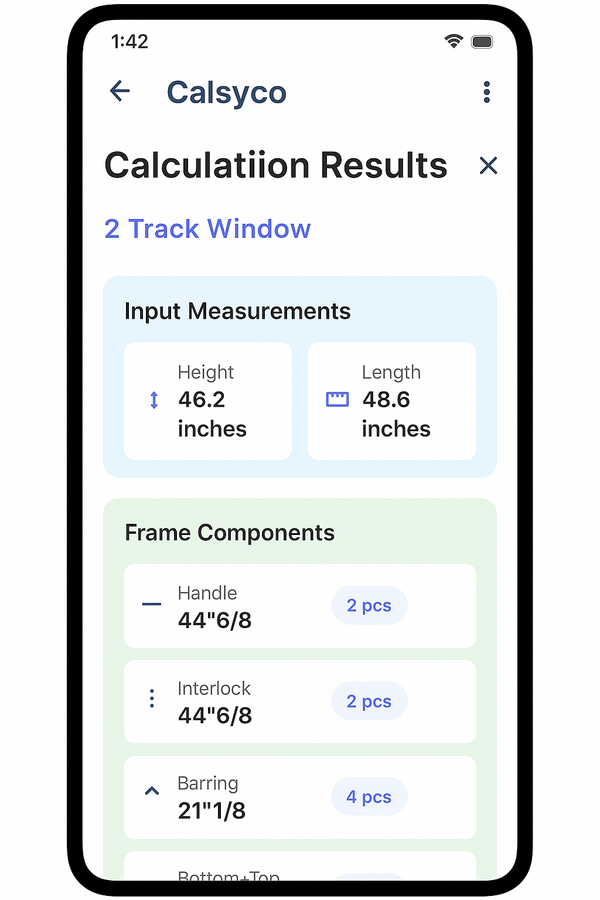Open the three-dot overflow menu icon
Image resolution: width=600 pixels, height=900 pixels.
[x=487, y=91]
